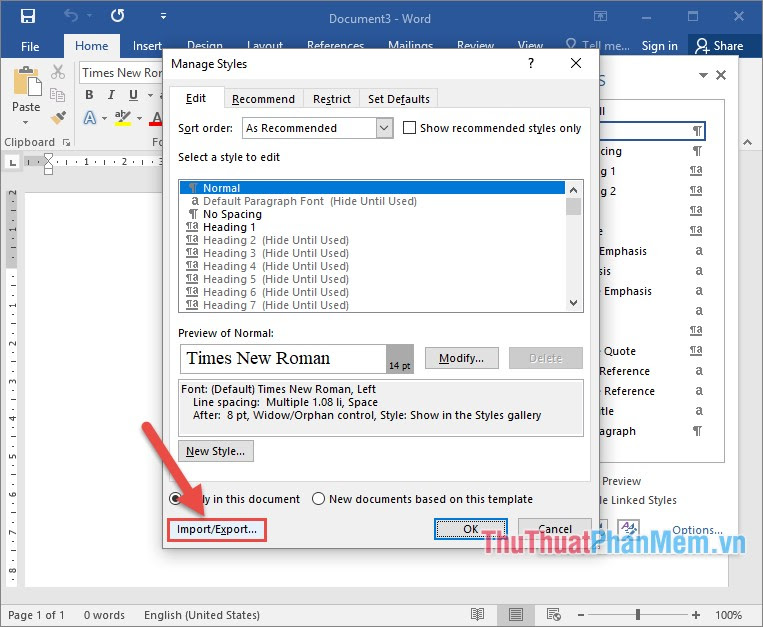Click the Redo/Repeat icon

pos(117,16)
